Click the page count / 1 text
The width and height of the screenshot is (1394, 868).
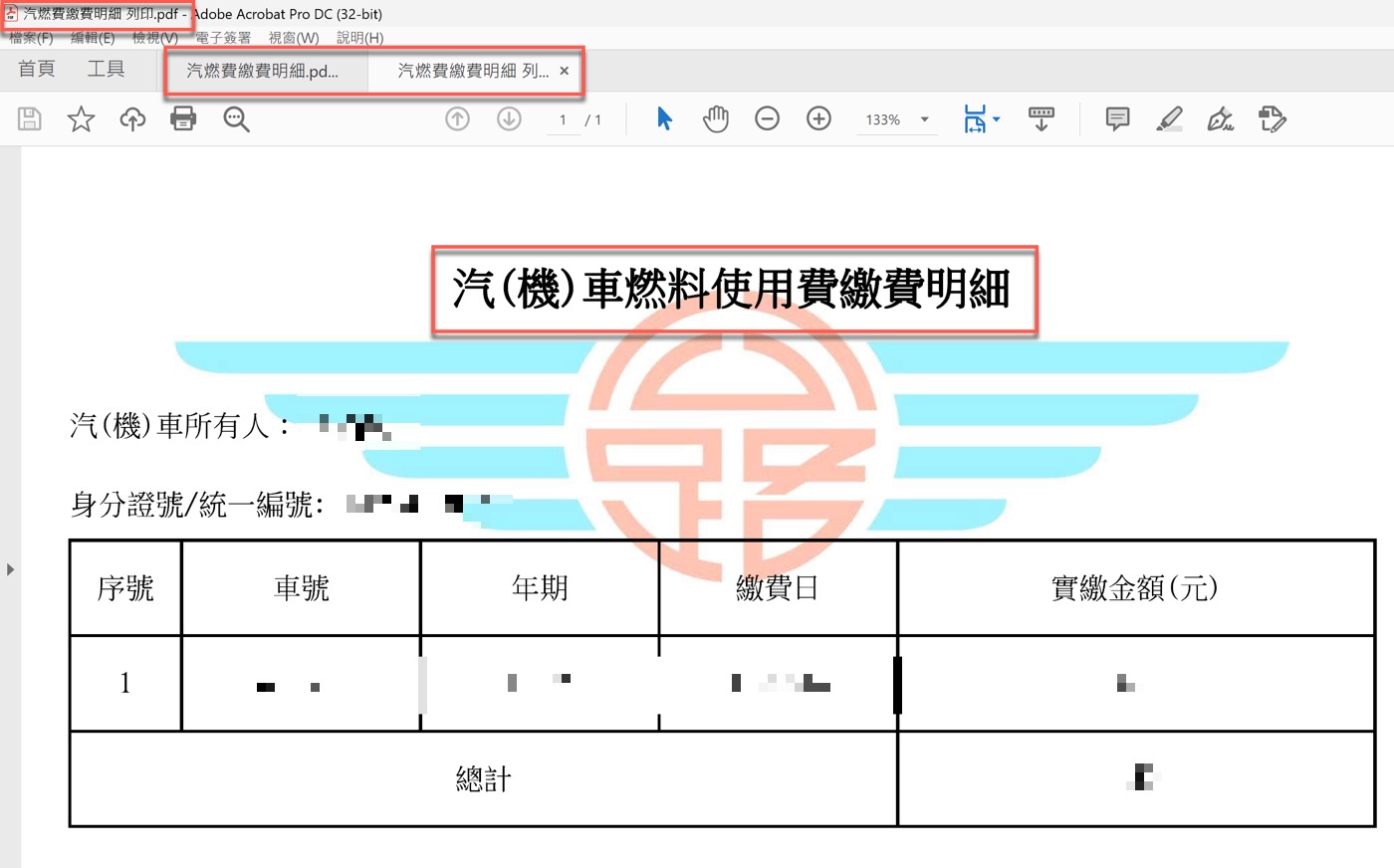coord(593,120)
